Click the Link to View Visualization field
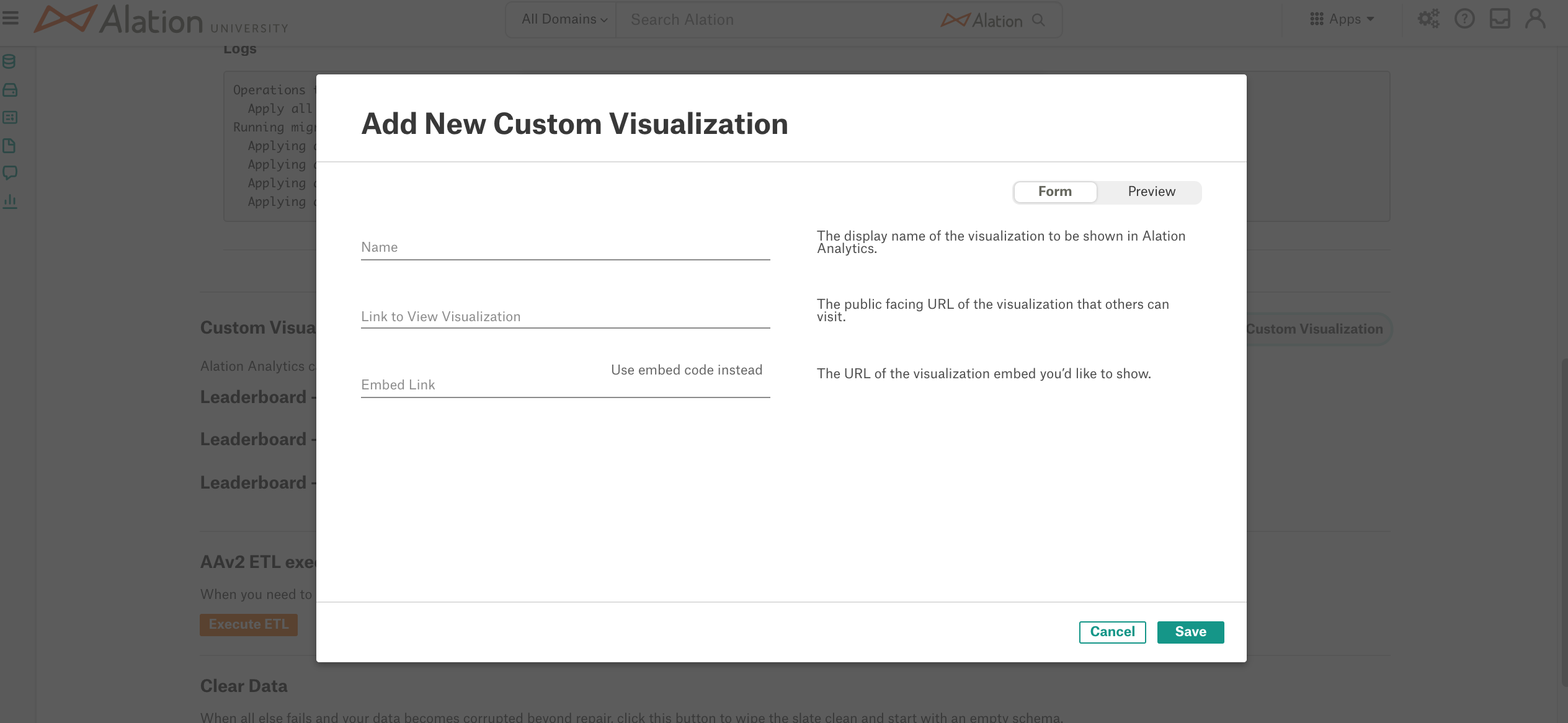1568x723 pixels. [565, 316]
